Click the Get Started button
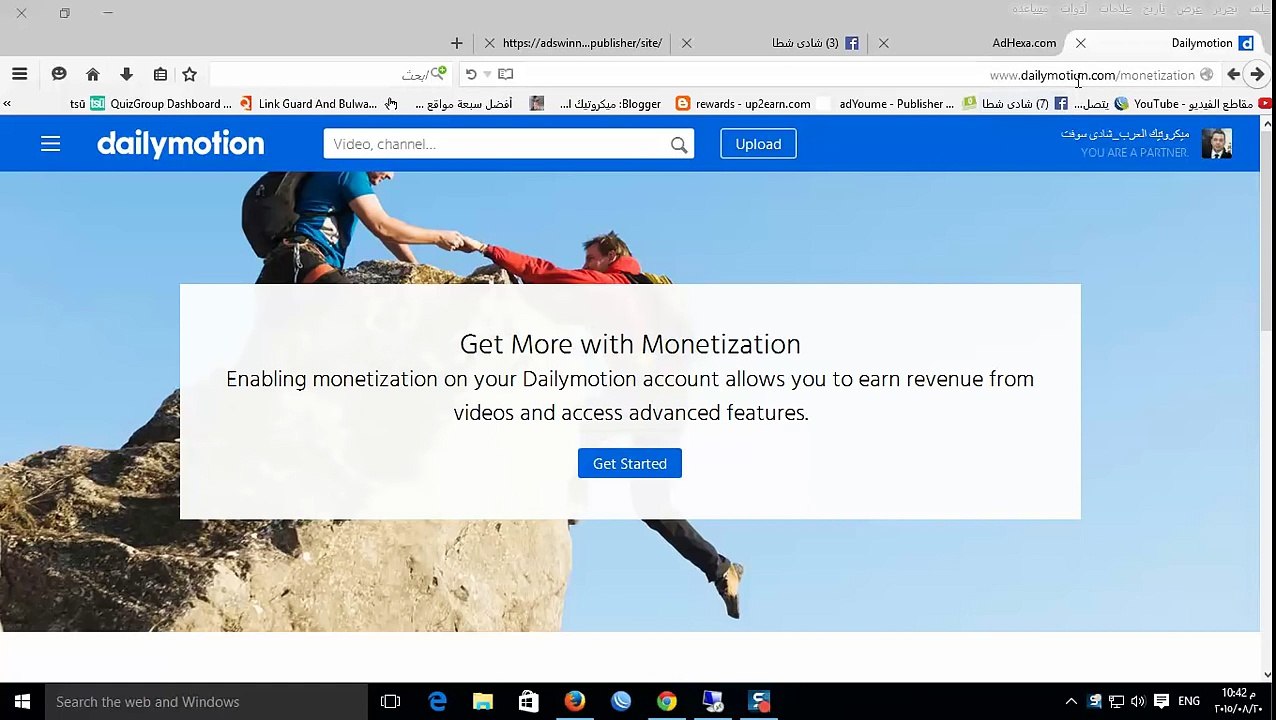This screenshot has height=720, width=1276. (x=630, y=463)
